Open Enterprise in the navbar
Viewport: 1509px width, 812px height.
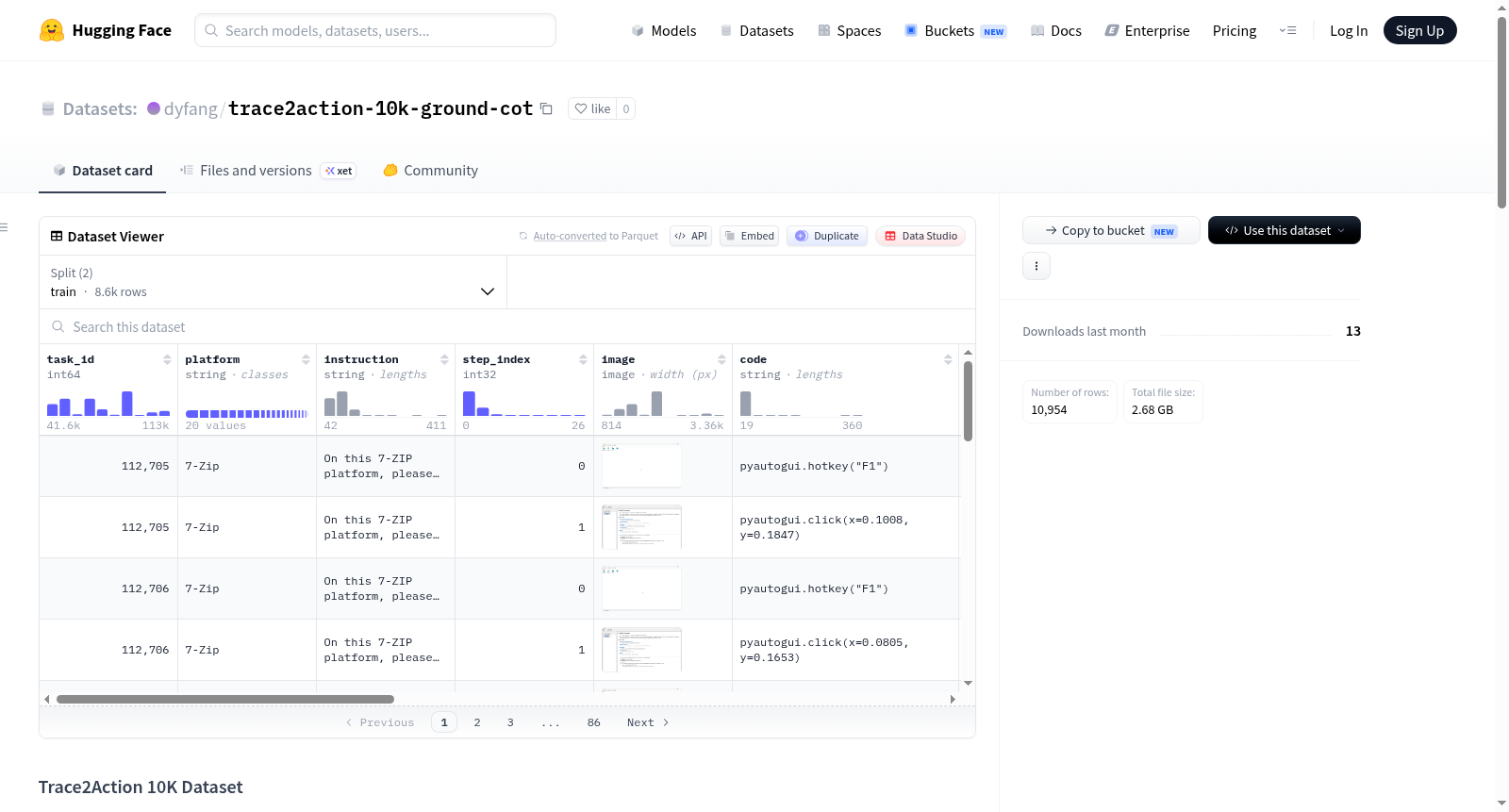(x=1147, y=30)
